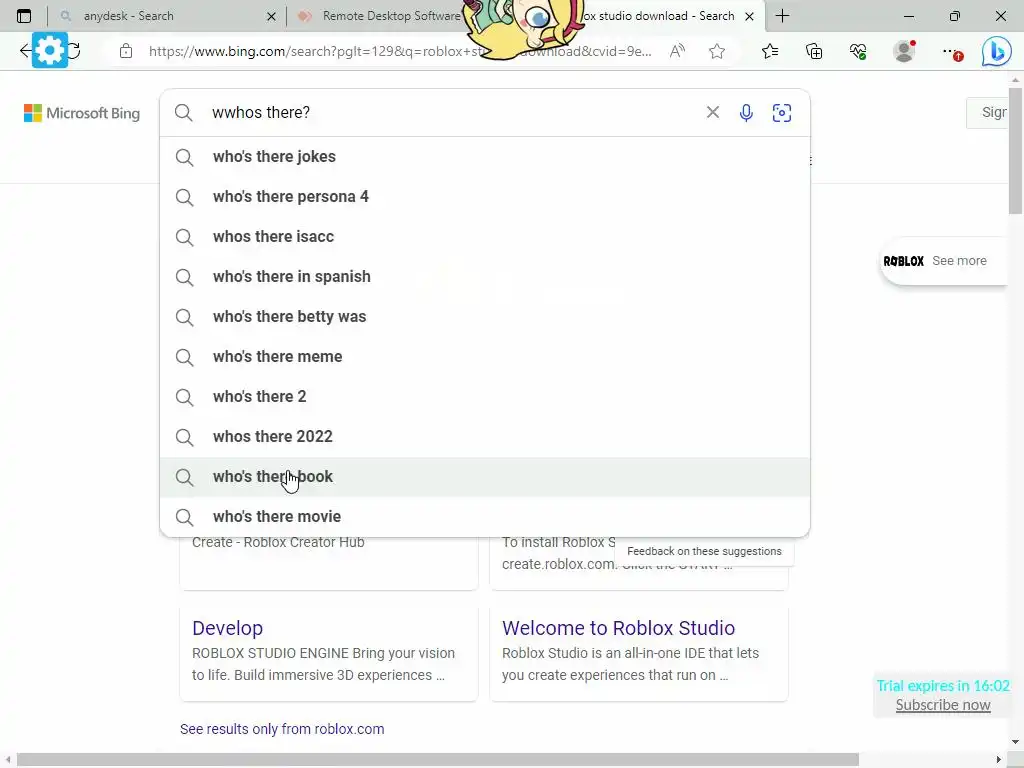Click ROBLOX See more card
This screenshot has height=768, width=1024.
(x=944, y=261)
